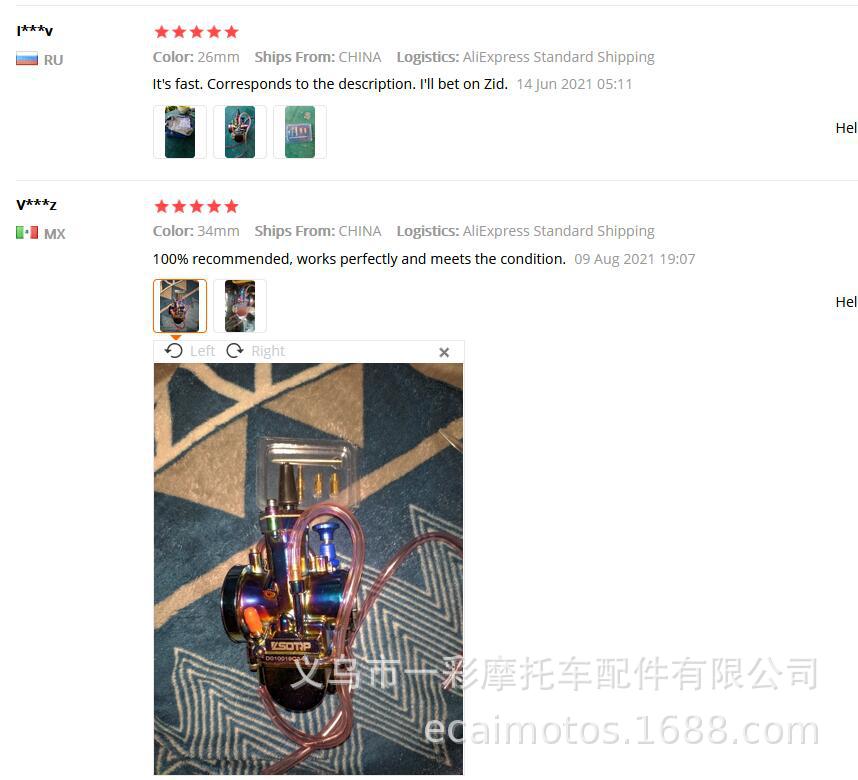Click reviewer name V***z
This screenshot has height=780, width=858.
[x=36, y=205]
